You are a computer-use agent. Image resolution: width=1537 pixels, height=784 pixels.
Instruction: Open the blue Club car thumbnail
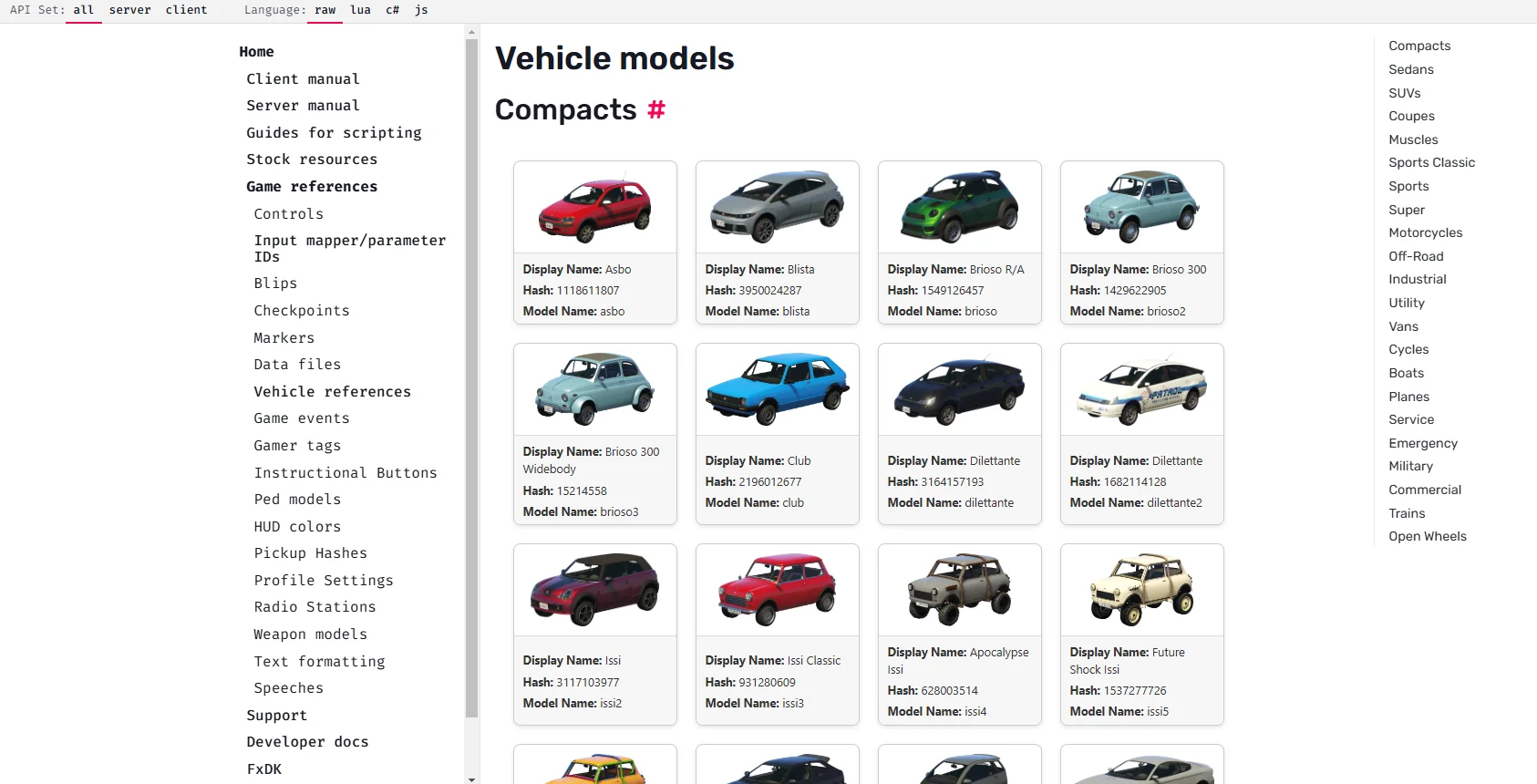pyautogui.click(x=777, y=390)
